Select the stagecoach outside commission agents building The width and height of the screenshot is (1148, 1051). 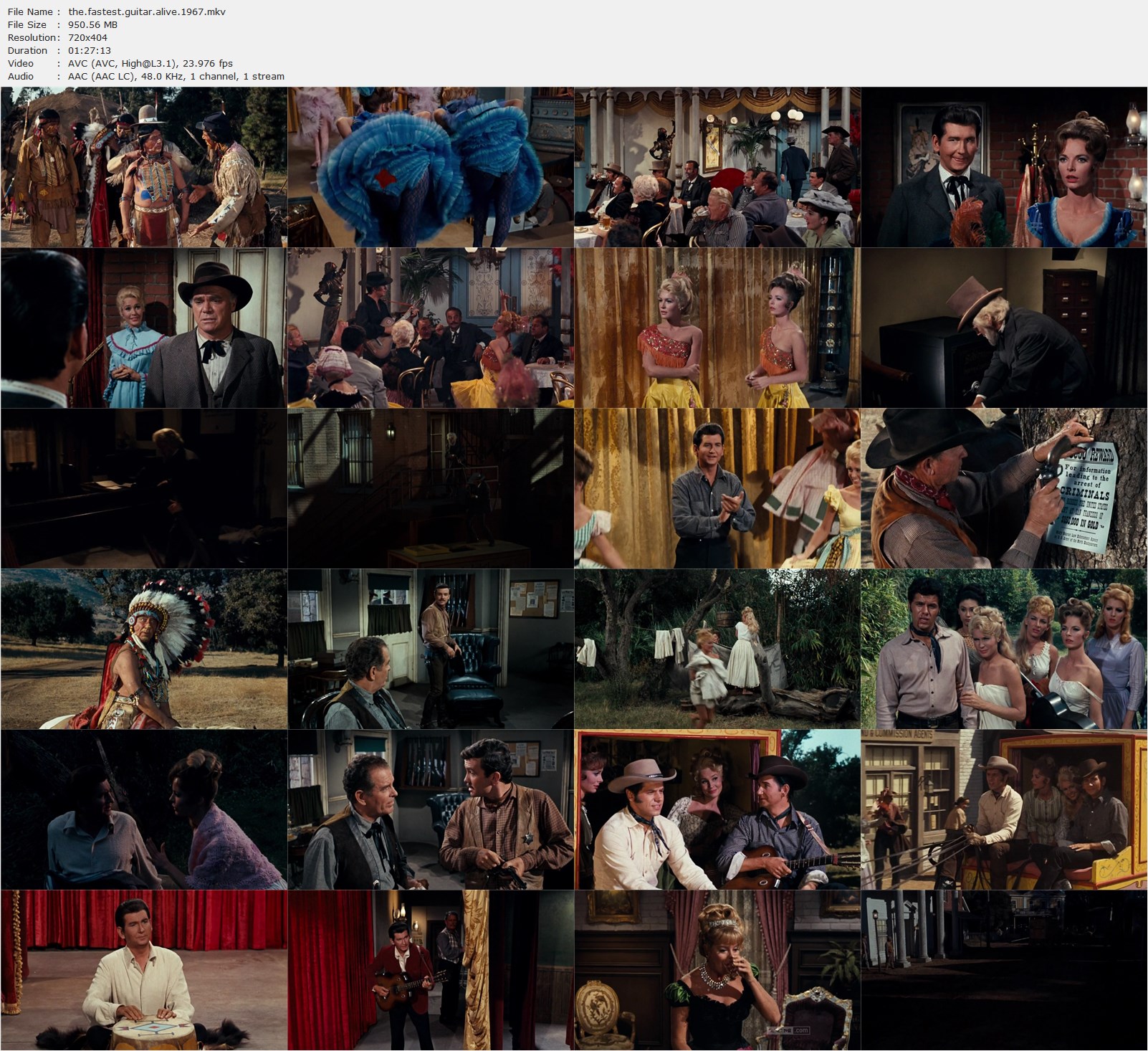pos(1004,809)
